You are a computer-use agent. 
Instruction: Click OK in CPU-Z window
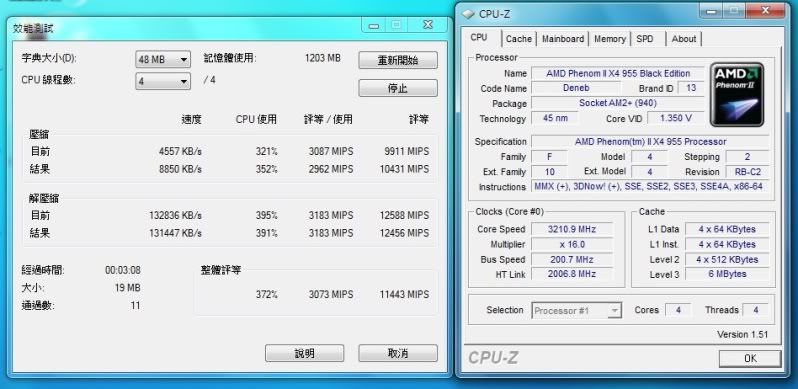(x=750, y=358)
